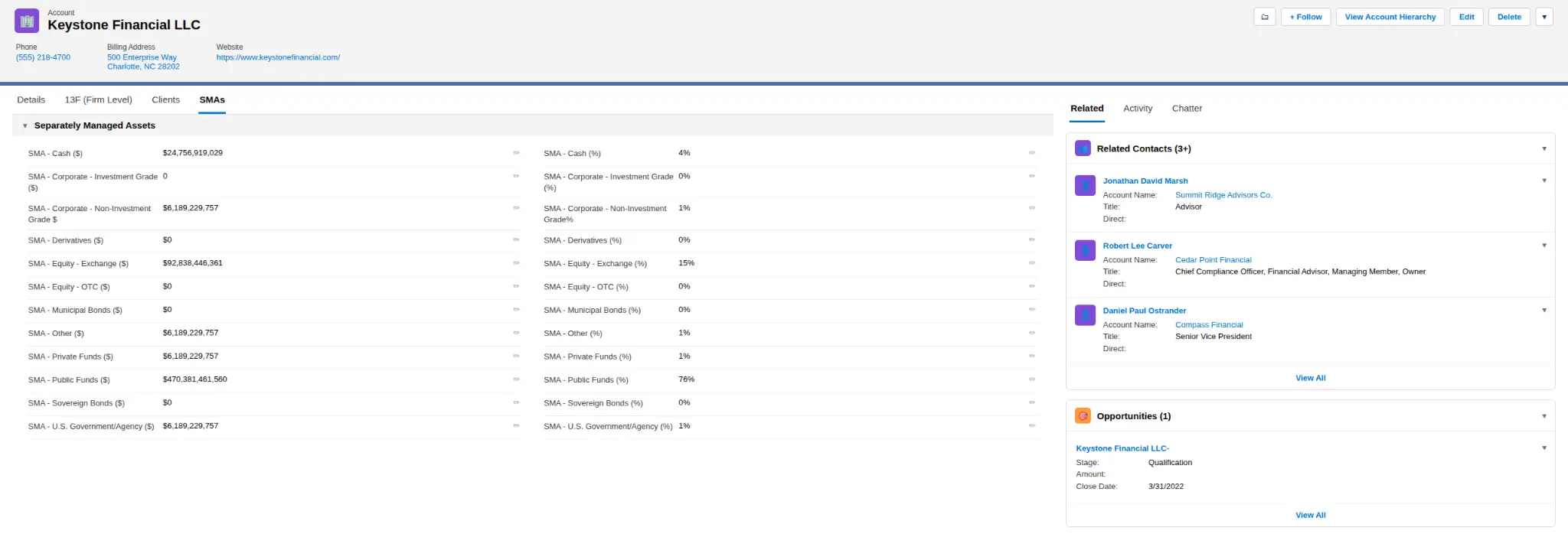
Task: Follow this account
Action: click(1305, 17)
